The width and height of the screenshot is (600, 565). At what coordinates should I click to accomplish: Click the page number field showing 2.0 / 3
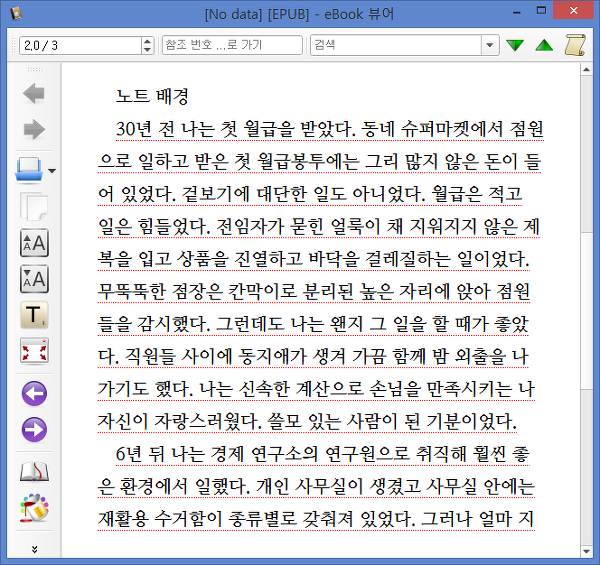[x=80, y=46]
